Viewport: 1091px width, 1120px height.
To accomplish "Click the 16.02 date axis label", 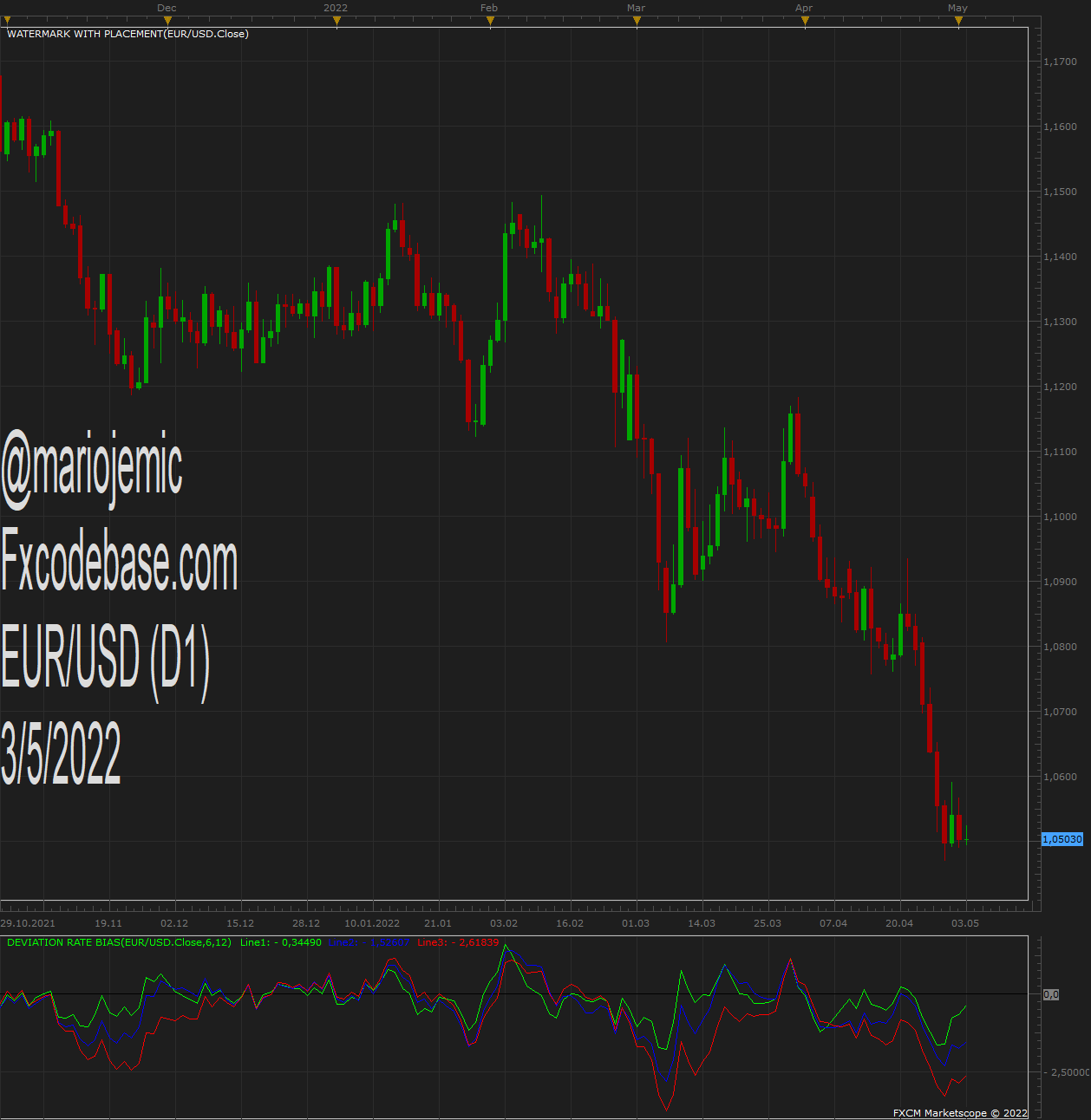I will 570,923.
